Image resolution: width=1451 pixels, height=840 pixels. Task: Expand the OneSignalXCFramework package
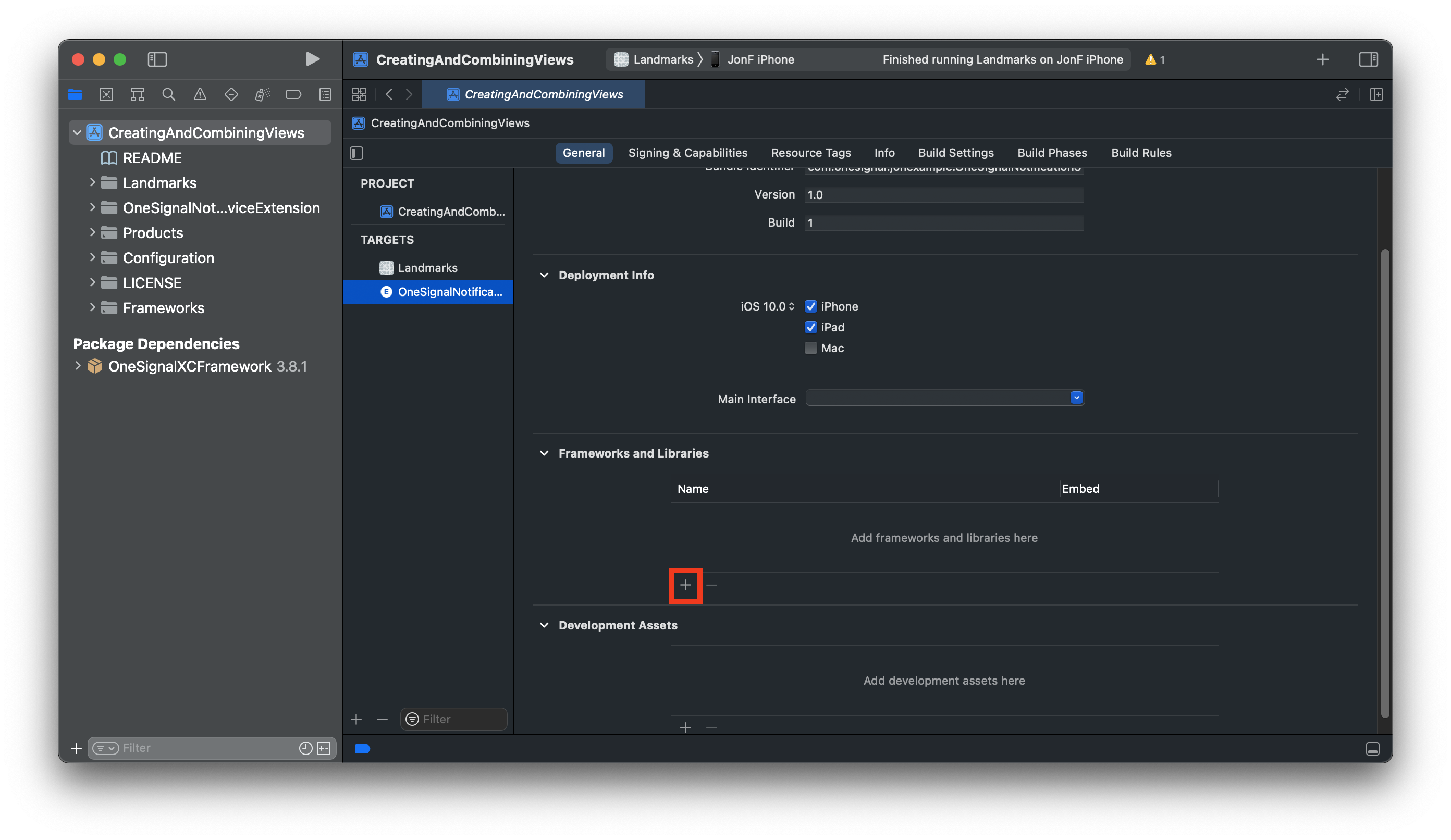pos(78,366)
